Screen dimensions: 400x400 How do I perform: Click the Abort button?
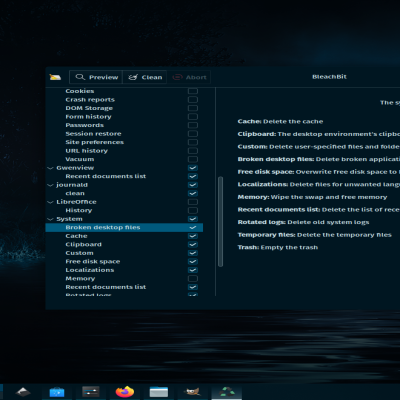(189, 77)
